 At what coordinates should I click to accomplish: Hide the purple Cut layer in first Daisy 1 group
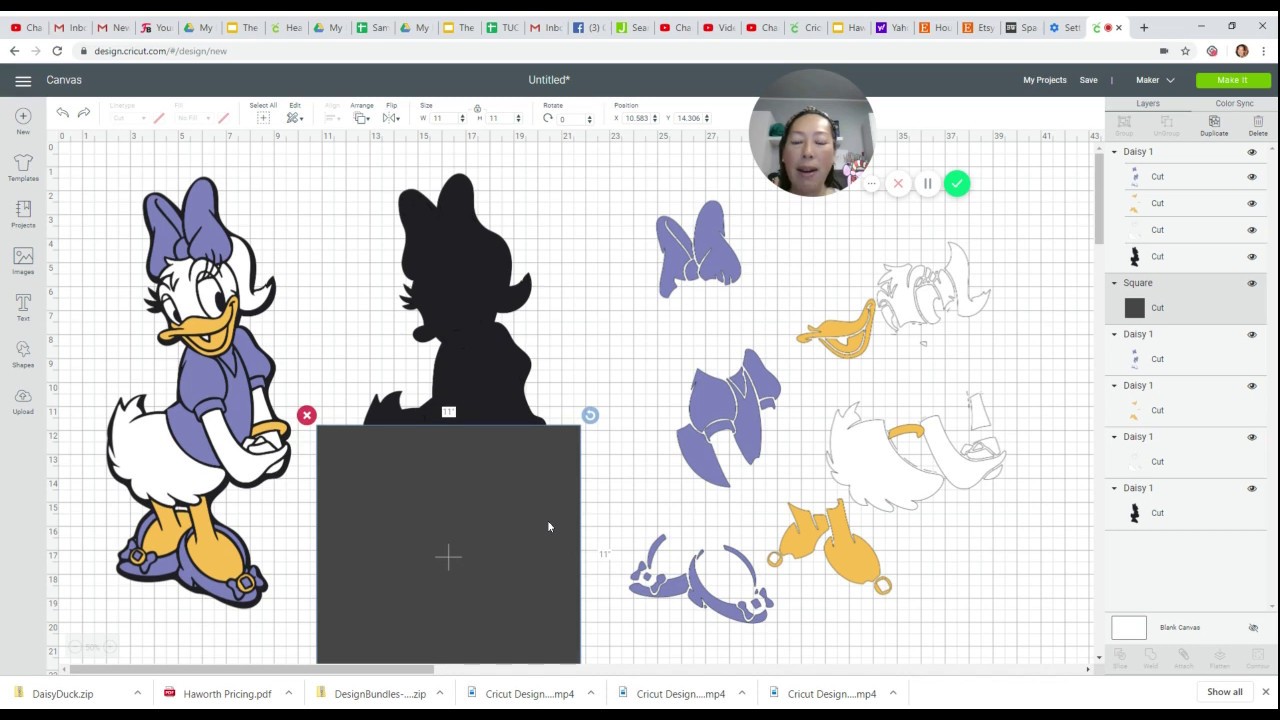coord(1252,177)
